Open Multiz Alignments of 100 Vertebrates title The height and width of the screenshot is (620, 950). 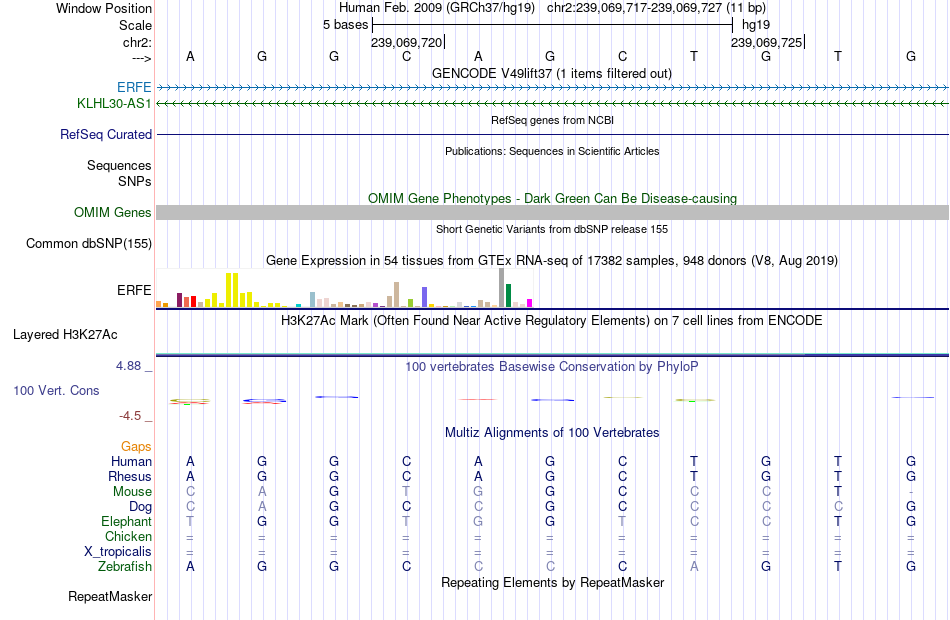pos(552,433)
